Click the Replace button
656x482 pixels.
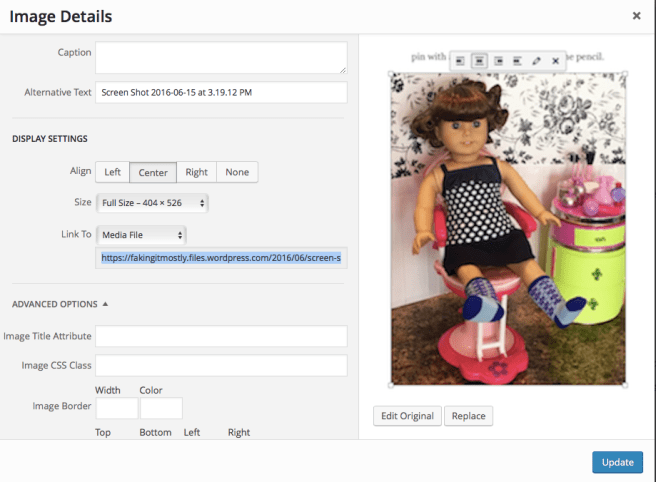click(x=468, y=416)
